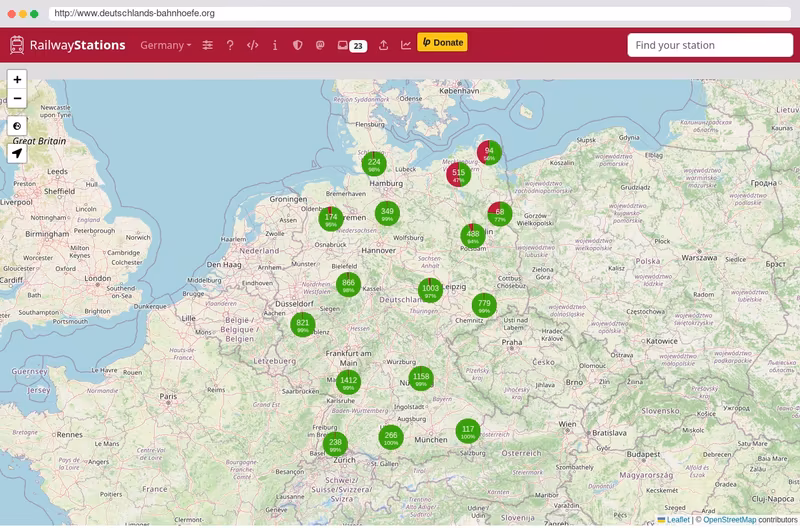Open the 117 station cluster near Salzburg
Viewport: 800px width, 528px height.
coord(468,431)
